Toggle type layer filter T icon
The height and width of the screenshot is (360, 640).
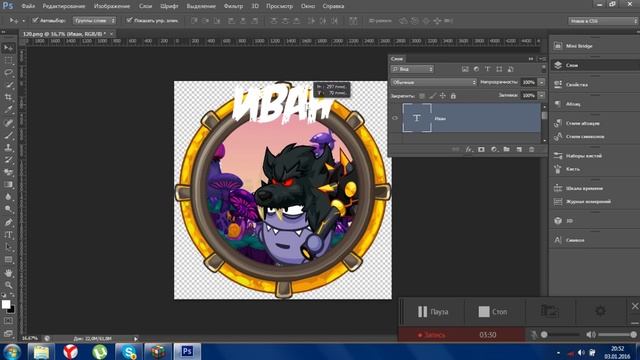coord(487,69)
